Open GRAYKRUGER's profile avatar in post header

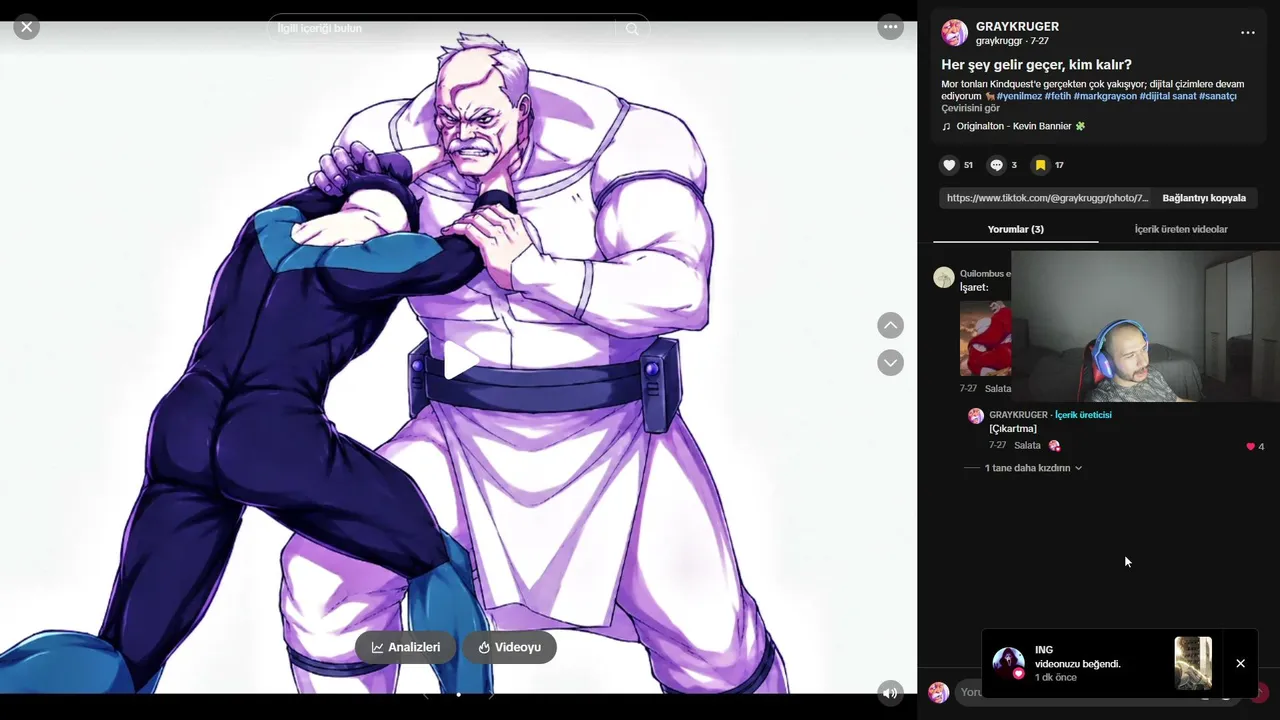point(955,33)
